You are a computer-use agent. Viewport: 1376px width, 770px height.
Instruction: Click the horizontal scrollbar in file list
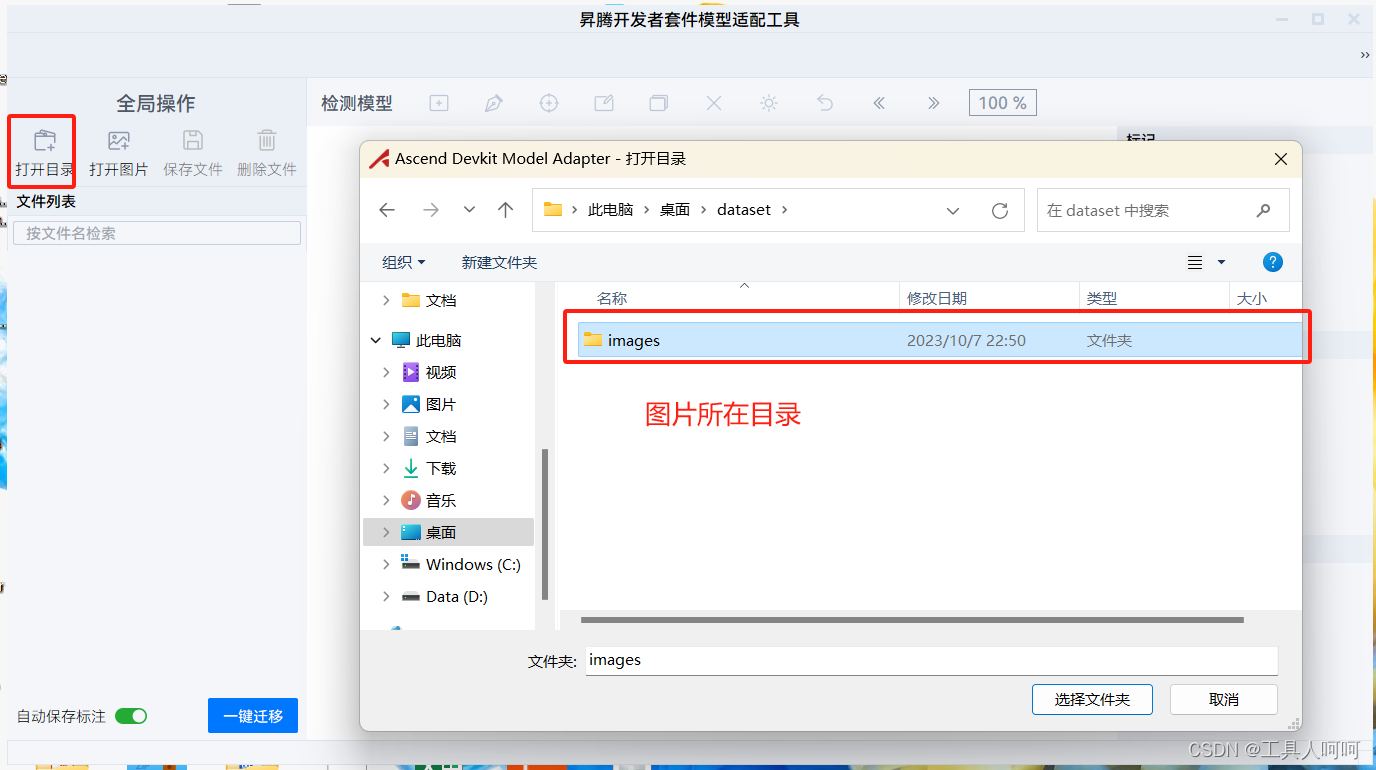click(912, 620)
